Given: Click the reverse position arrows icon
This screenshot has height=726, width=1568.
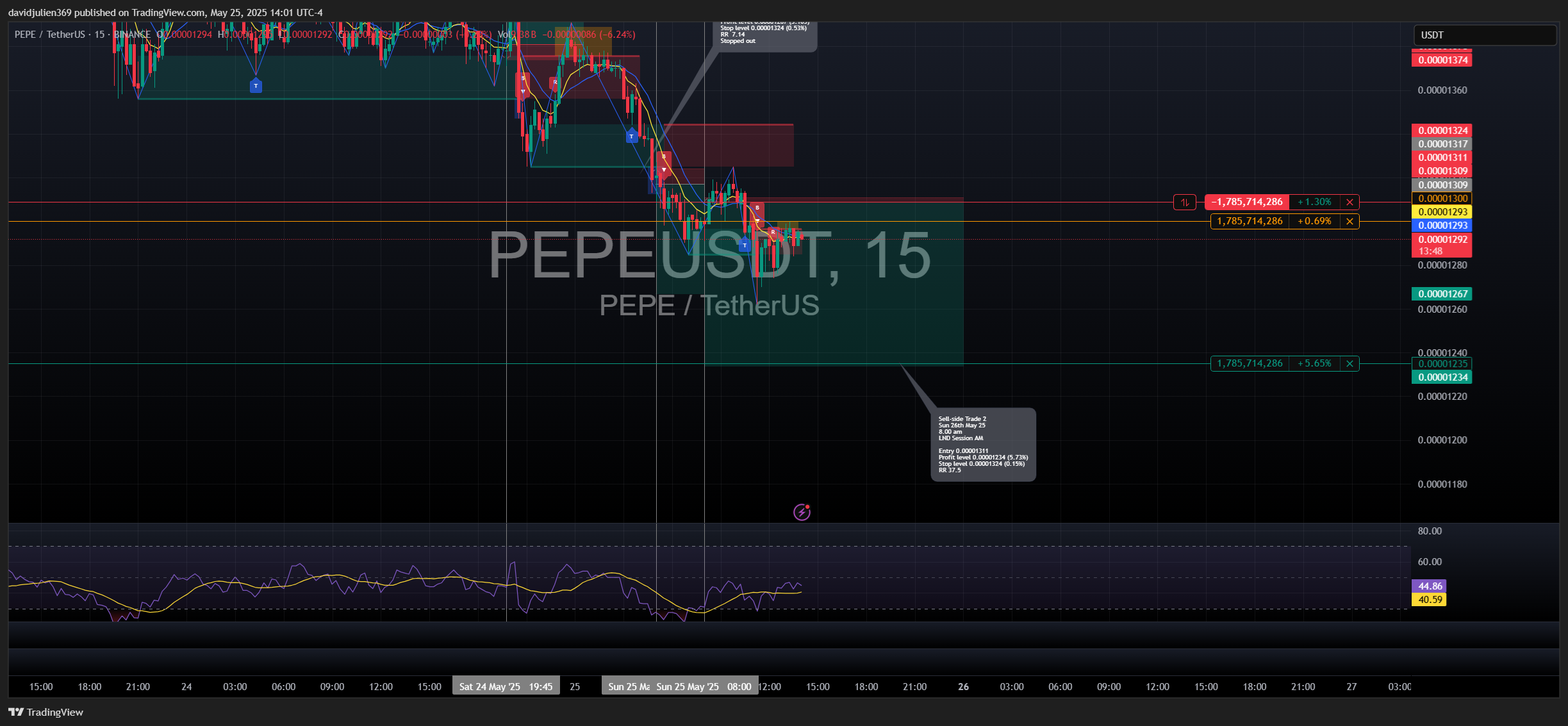Looking at the screenshot, I should point(1184,202).
